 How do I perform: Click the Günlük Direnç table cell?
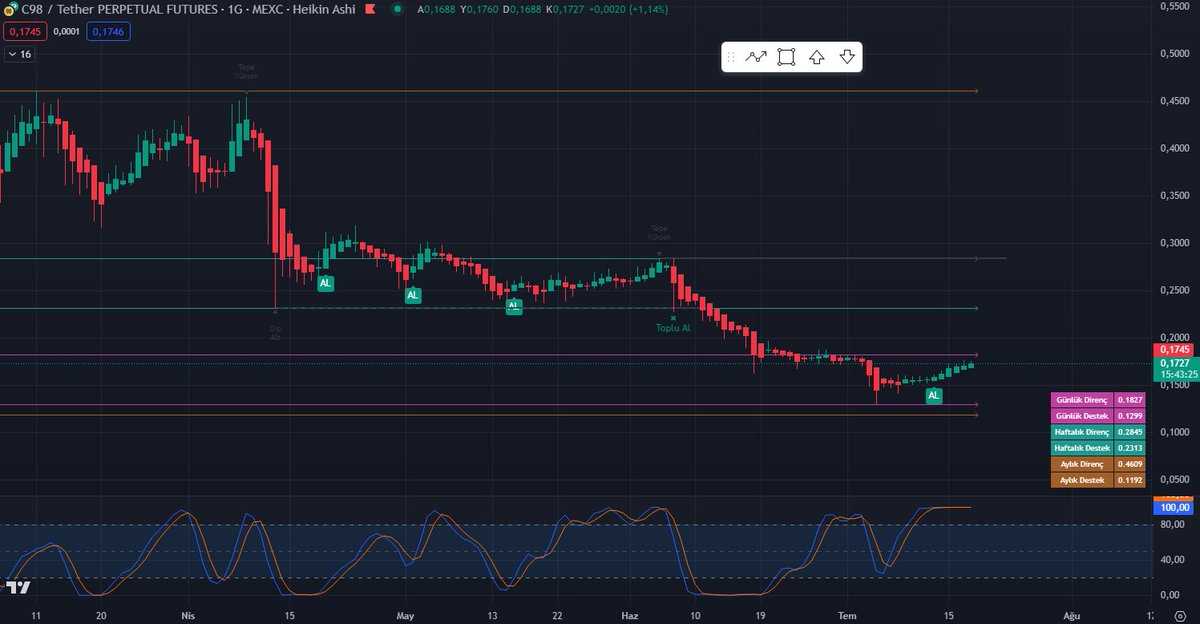tap(1082, 400)
